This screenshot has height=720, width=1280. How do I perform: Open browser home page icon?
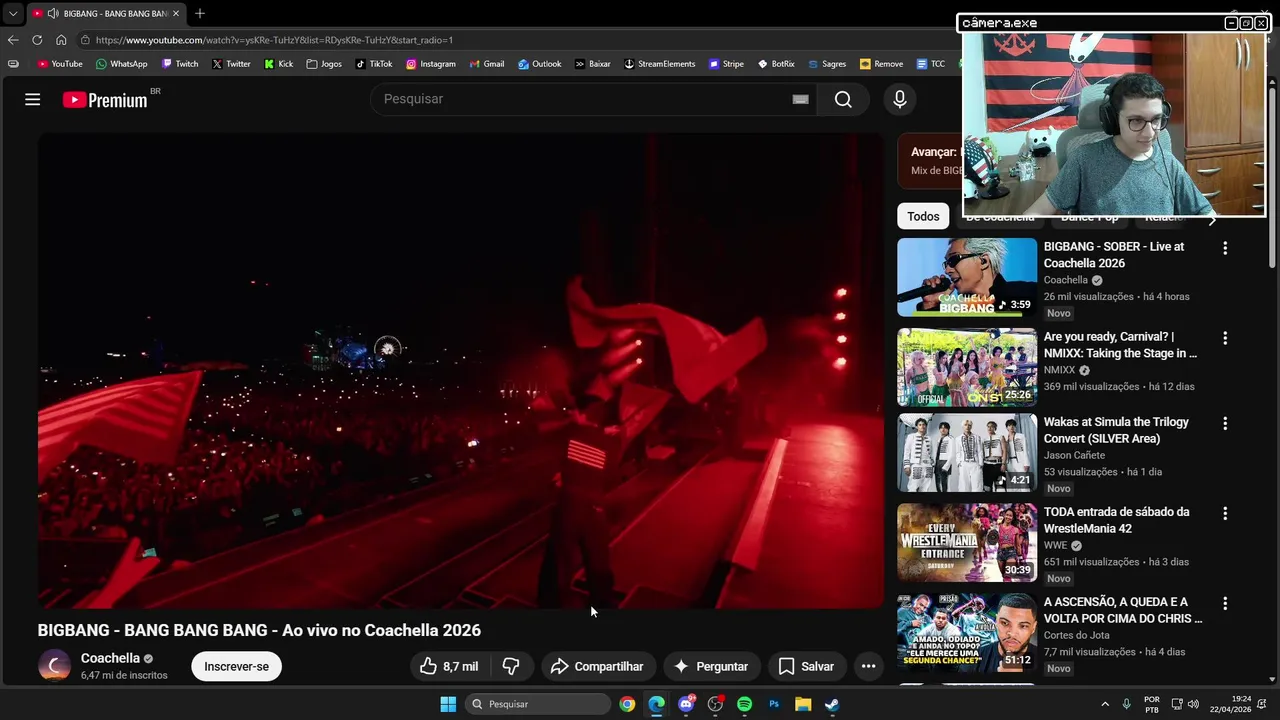61,40
